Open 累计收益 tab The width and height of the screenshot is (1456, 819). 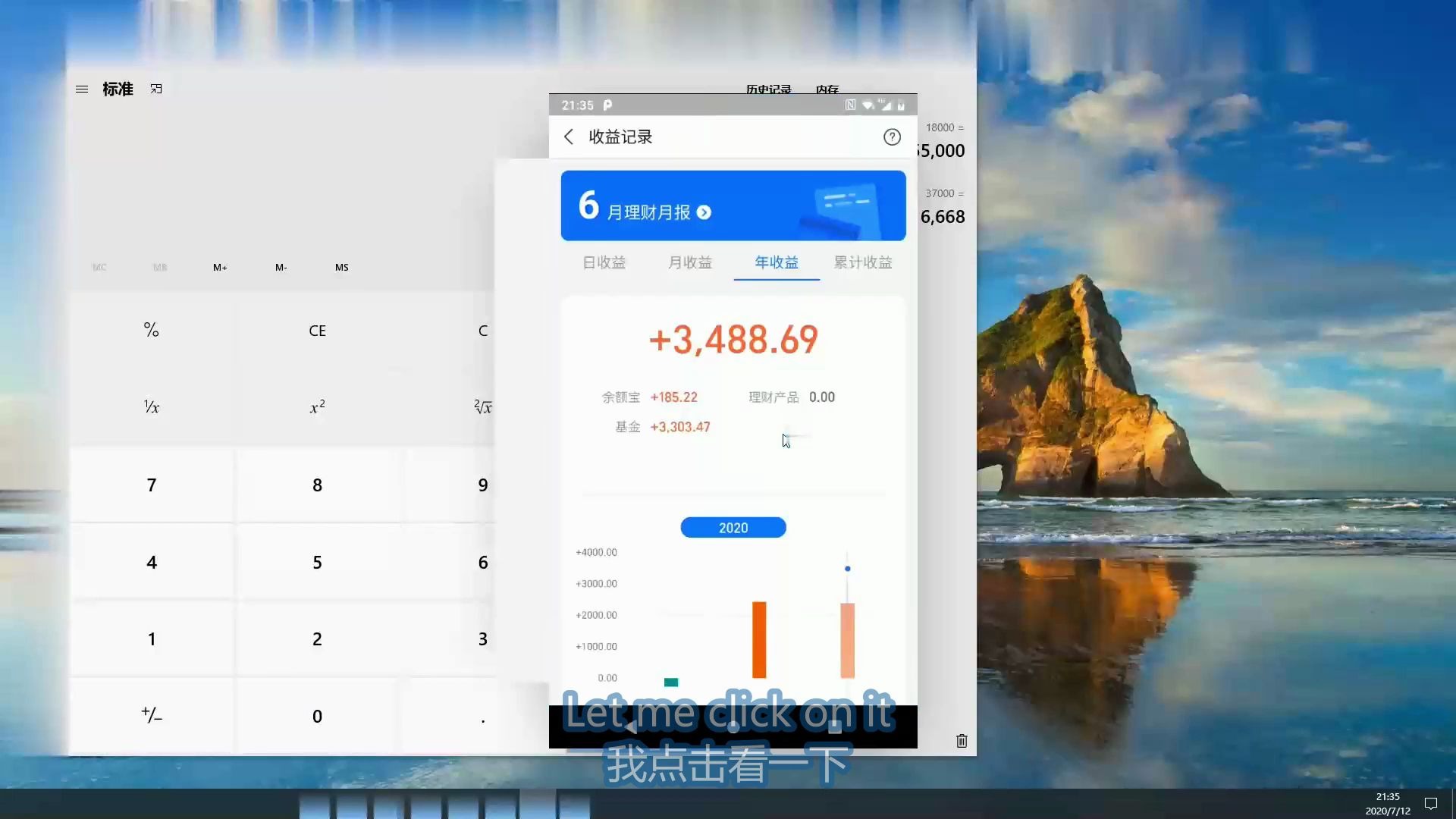[x=863, y=262]
